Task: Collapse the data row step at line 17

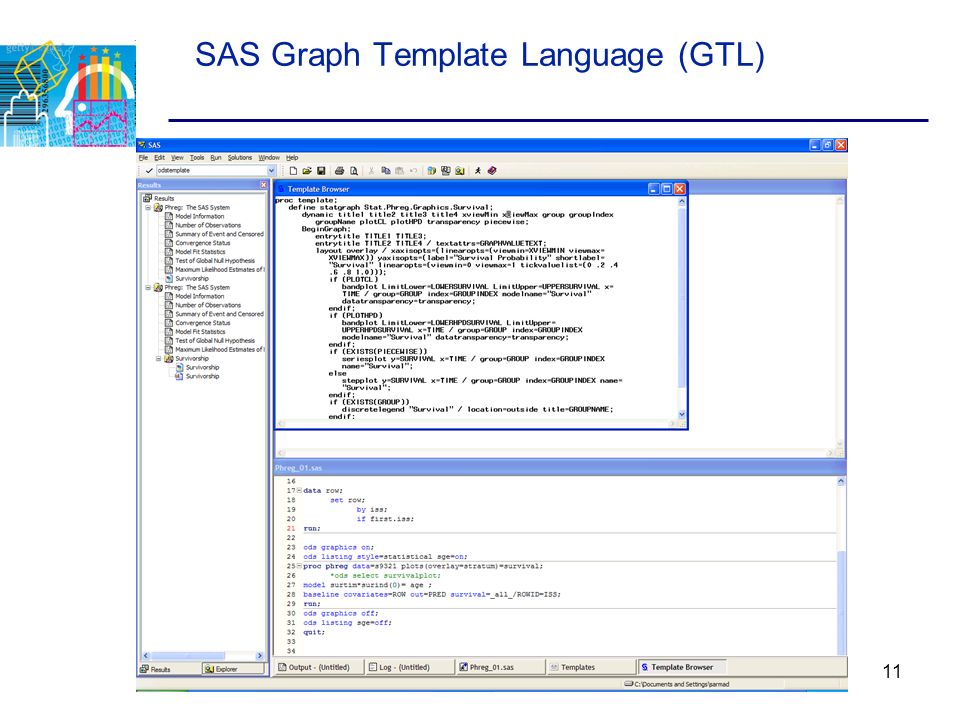Action: coord(299,490)
